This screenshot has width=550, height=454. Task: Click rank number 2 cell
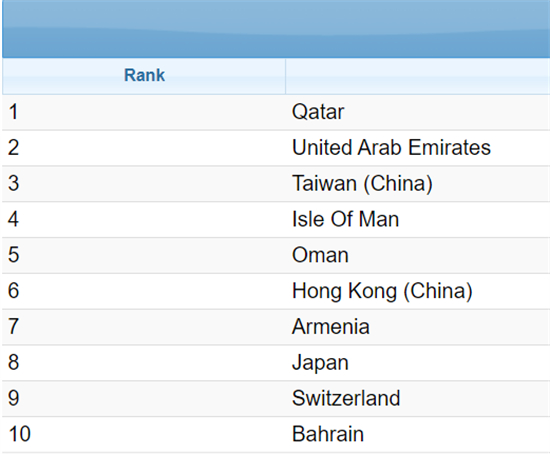coord(144,148)
